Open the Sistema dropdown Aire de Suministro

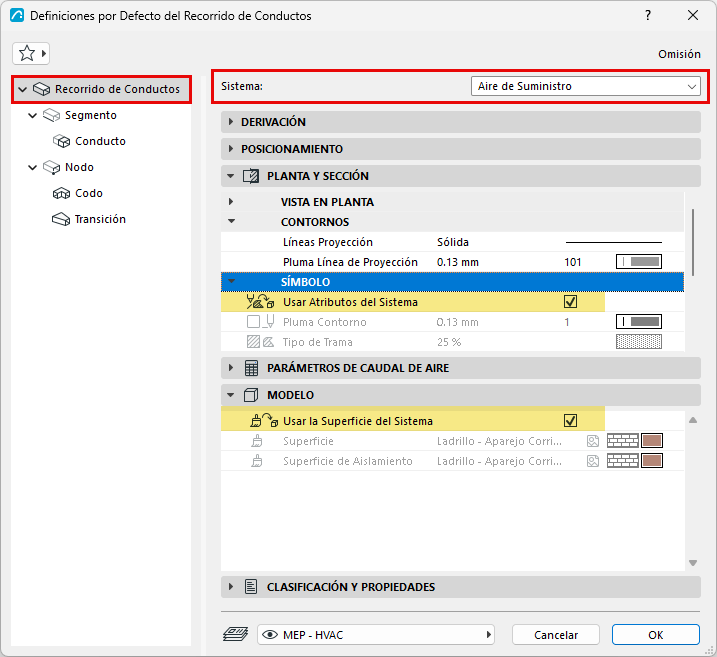[585, 86]
